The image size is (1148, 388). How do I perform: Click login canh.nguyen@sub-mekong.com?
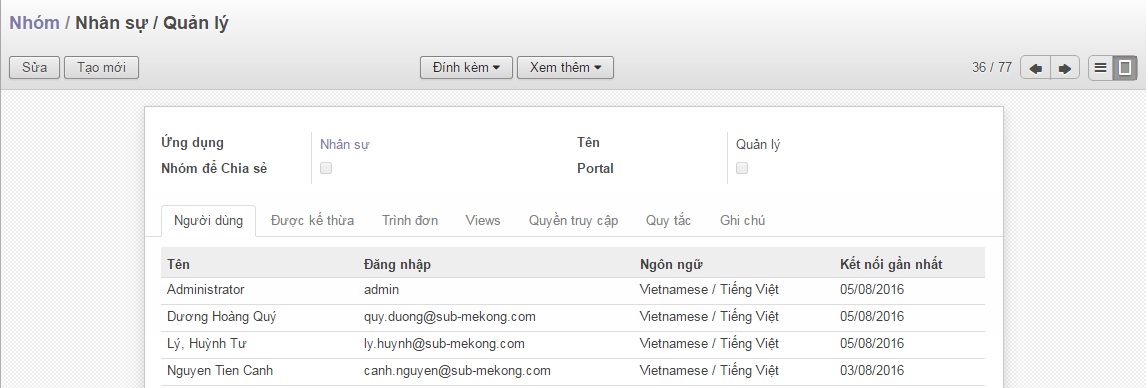click(x=457, y=371)
